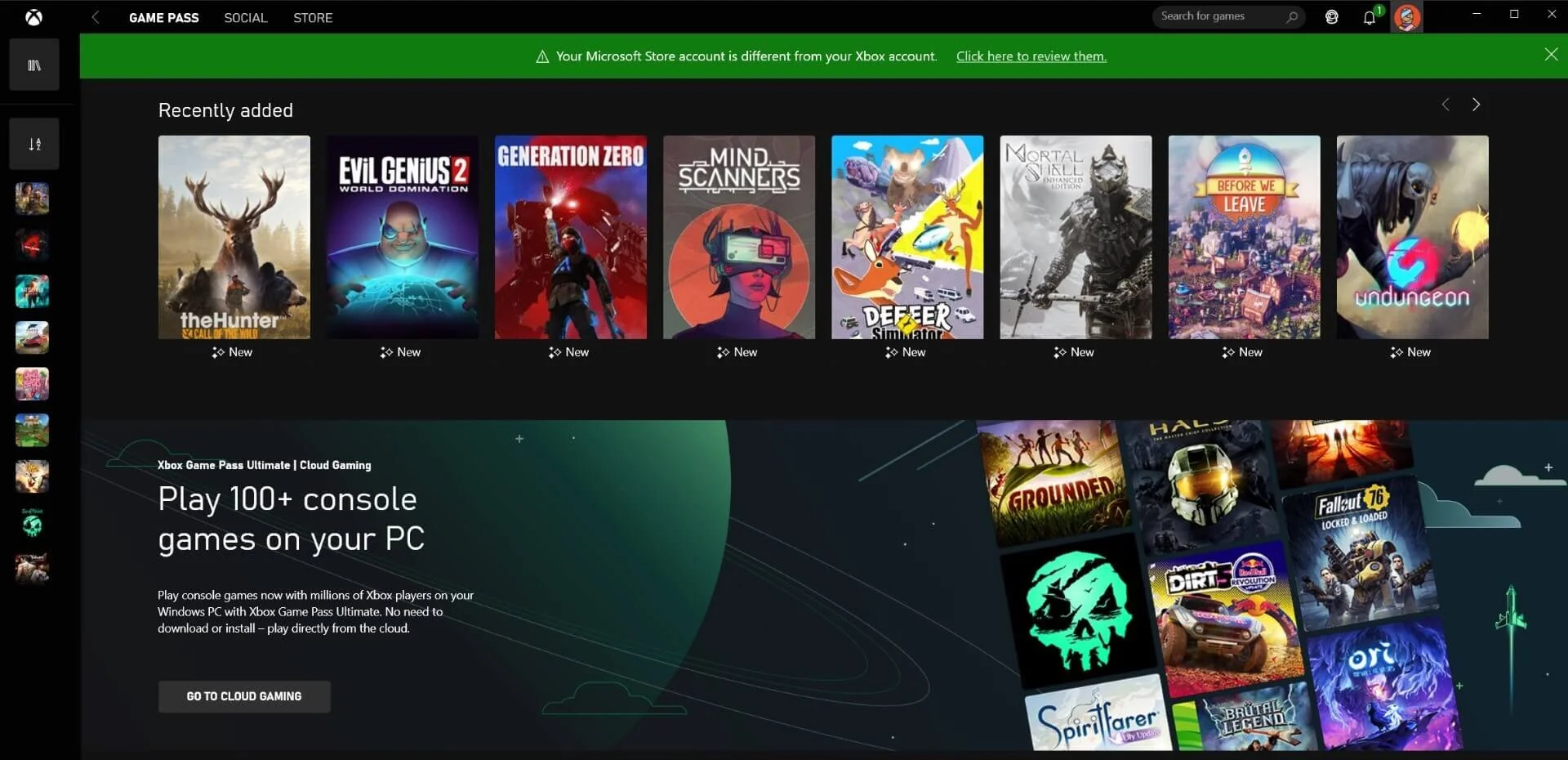Open the Sea of Thieves sidebar icon
Viewport: 1568px width, 760px height.
[x=32, y=523]
